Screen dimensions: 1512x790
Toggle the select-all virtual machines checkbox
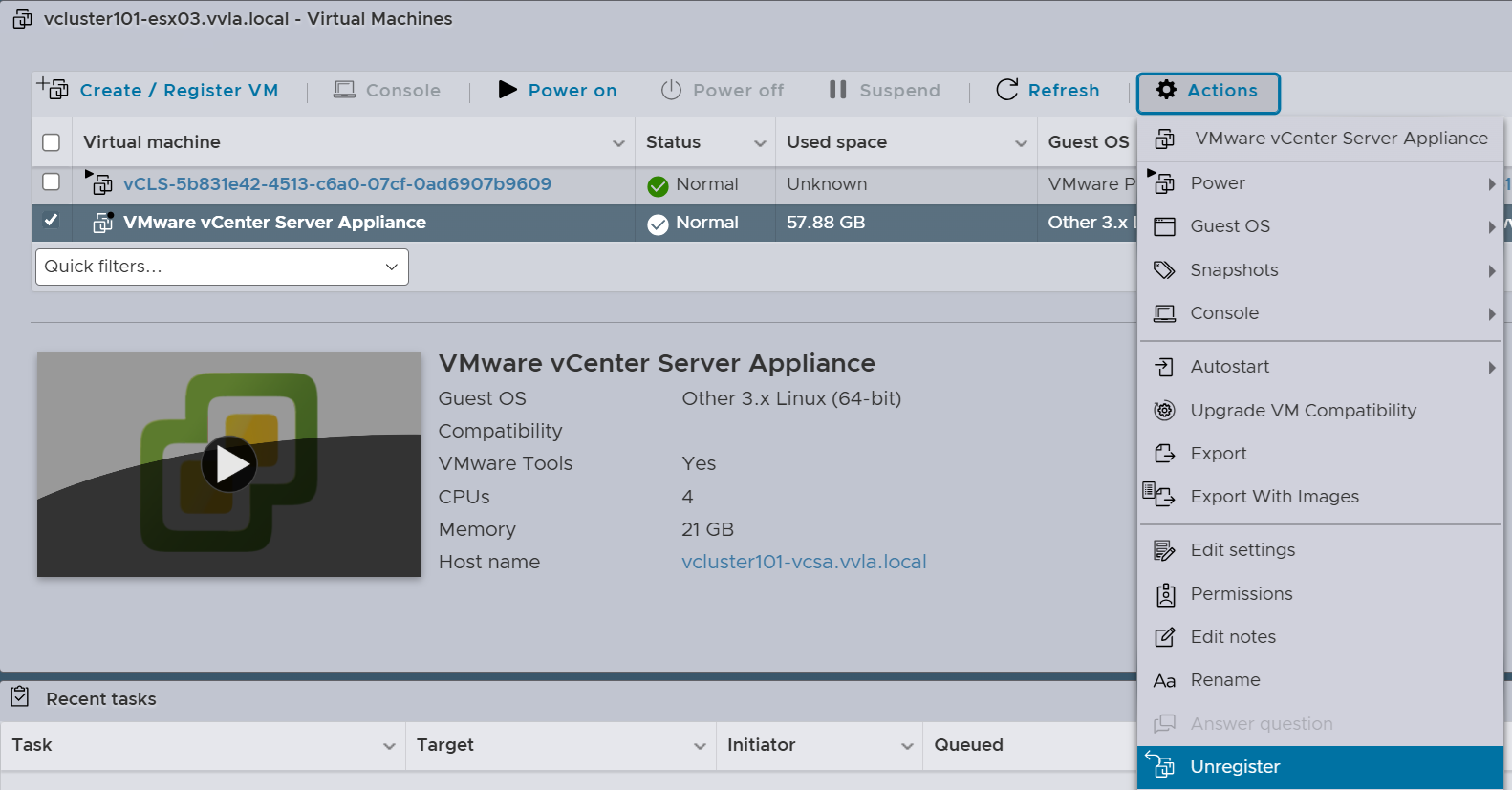click(x=52, y=142)
